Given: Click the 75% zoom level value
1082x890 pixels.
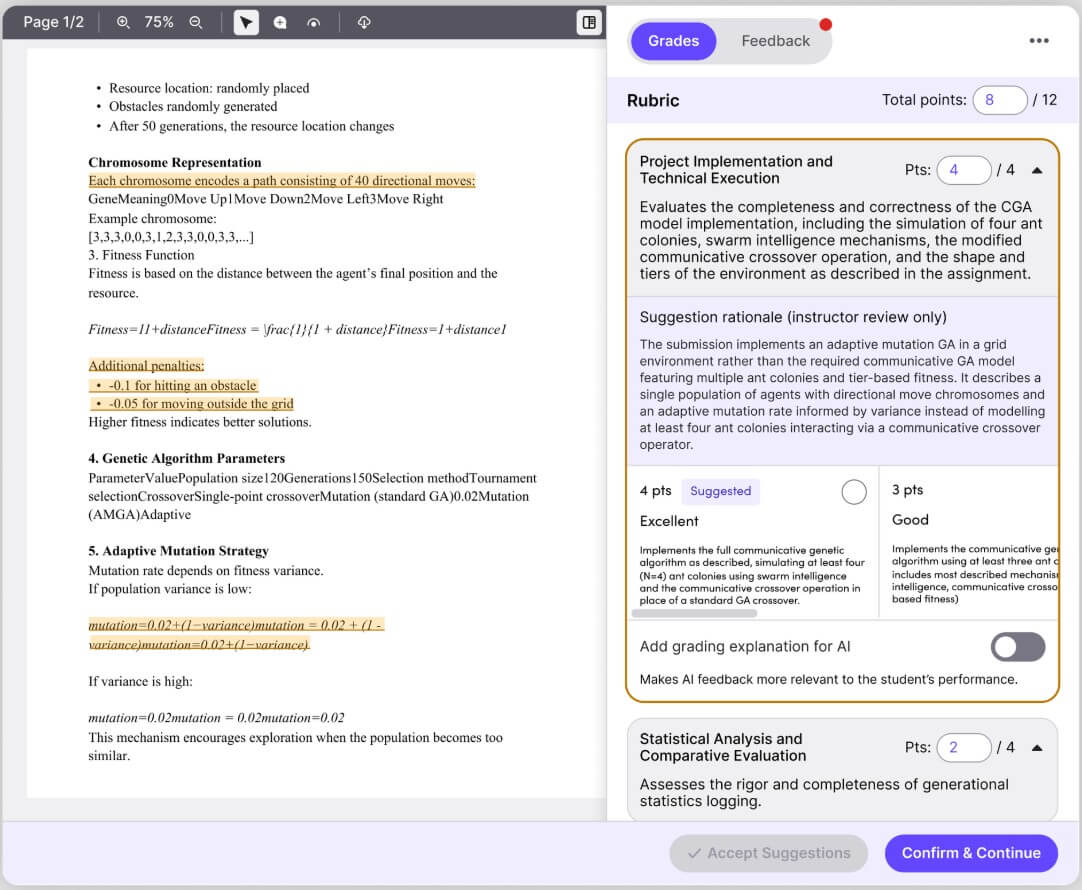Looking at the screenshot, I should tap(159, 22).
